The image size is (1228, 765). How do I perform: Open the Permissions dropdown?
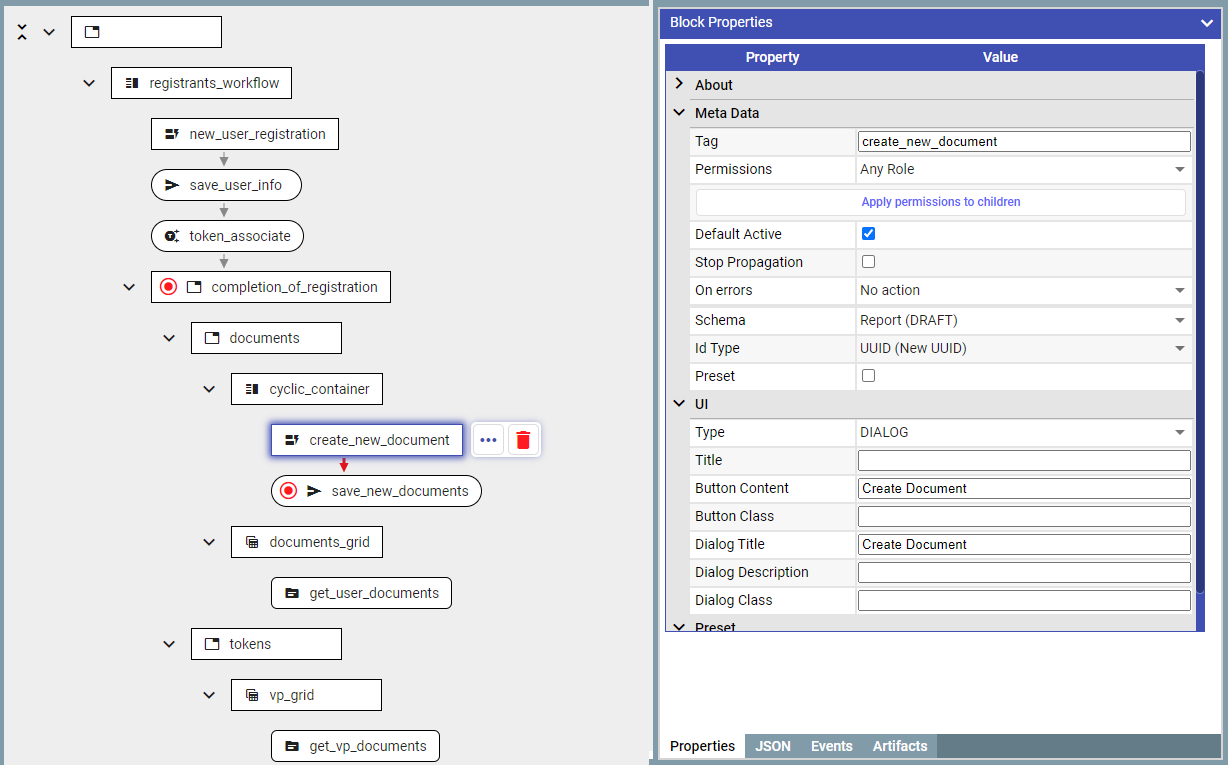(x=1023, y=170)
